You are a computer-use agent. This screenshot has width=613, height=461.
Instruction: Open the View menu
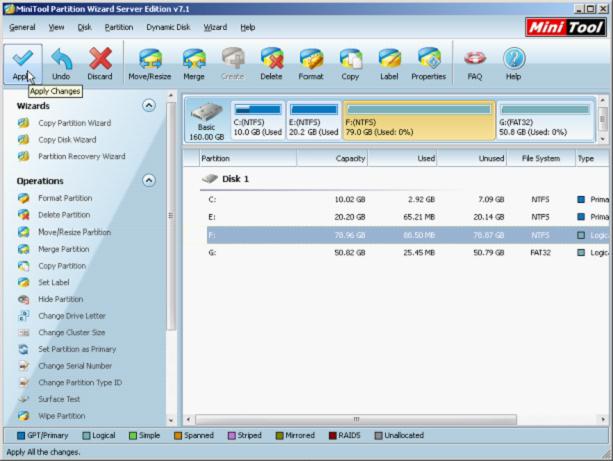click(56, 27)
